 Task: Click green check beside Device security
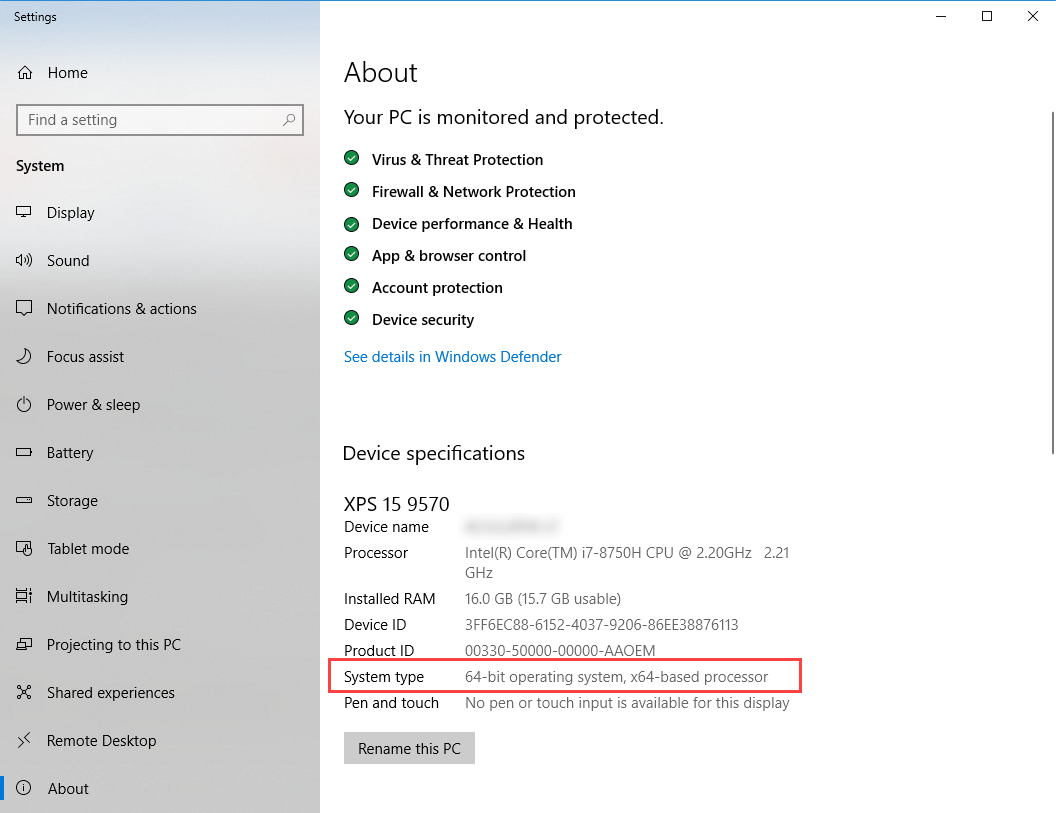point(352,318)
